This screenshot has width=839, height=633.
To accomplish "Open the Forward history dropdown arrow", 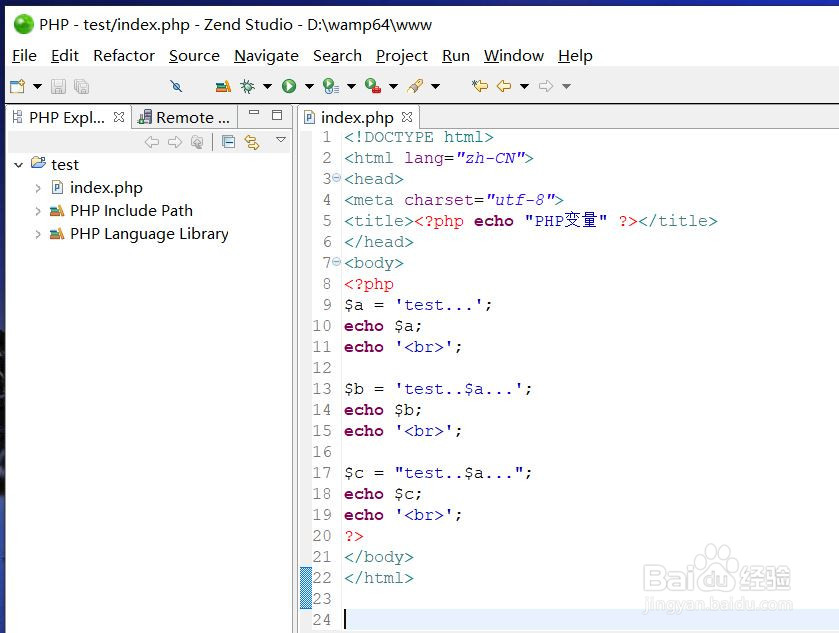I will (x=567, y=86).
